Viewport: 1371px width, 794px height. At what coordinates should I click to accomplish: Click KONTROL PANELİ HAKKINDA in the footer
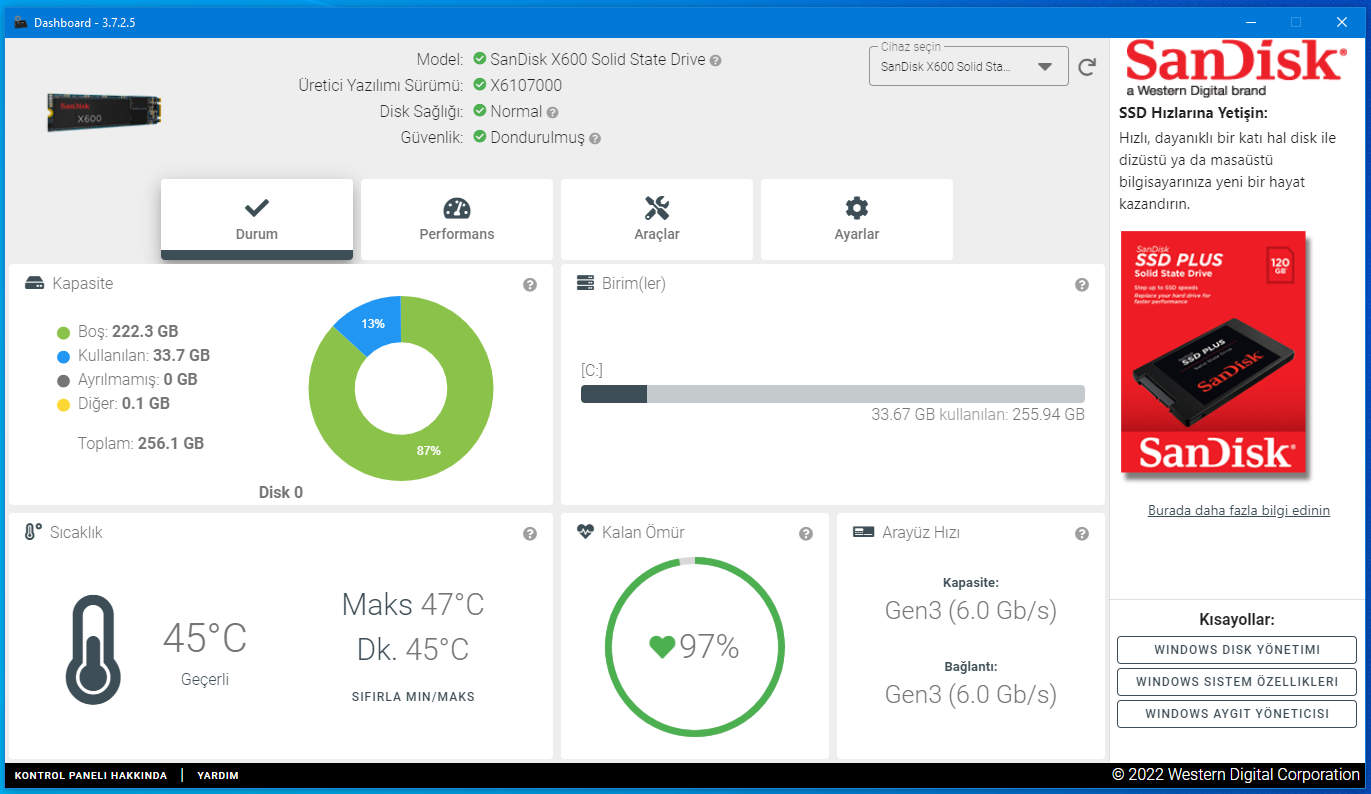(x=91, y=775)
